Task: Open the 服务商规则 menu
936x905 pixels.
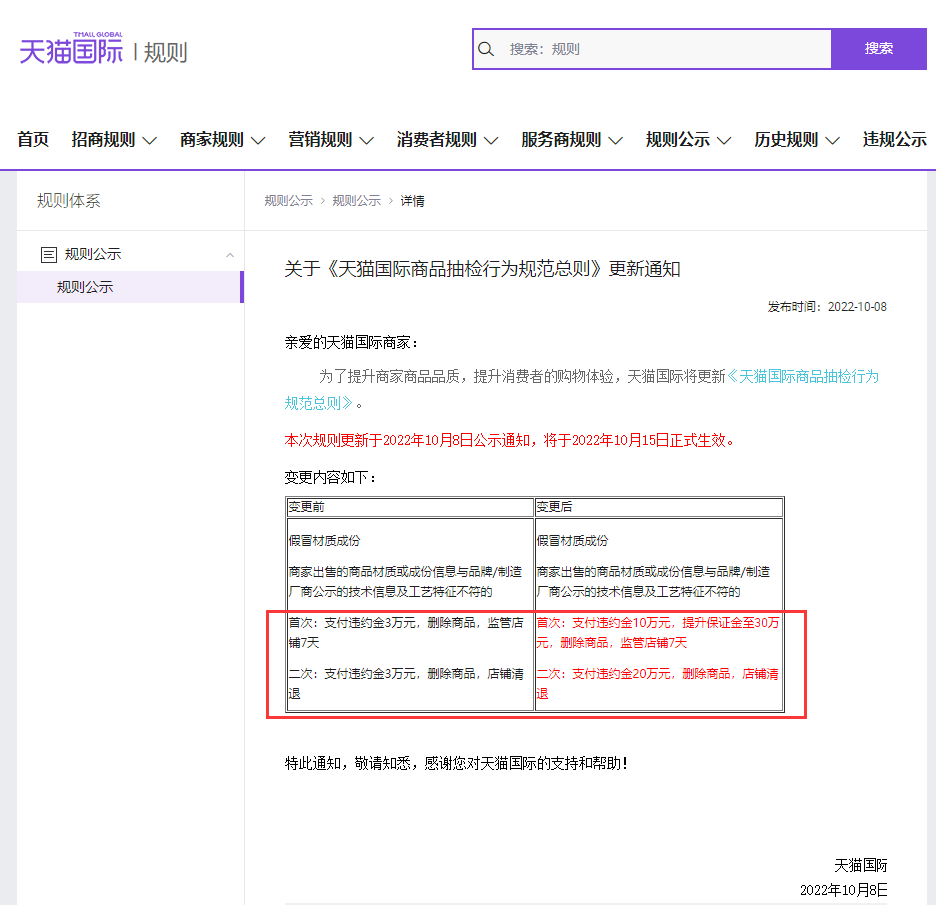Action: tap(572, 140)
